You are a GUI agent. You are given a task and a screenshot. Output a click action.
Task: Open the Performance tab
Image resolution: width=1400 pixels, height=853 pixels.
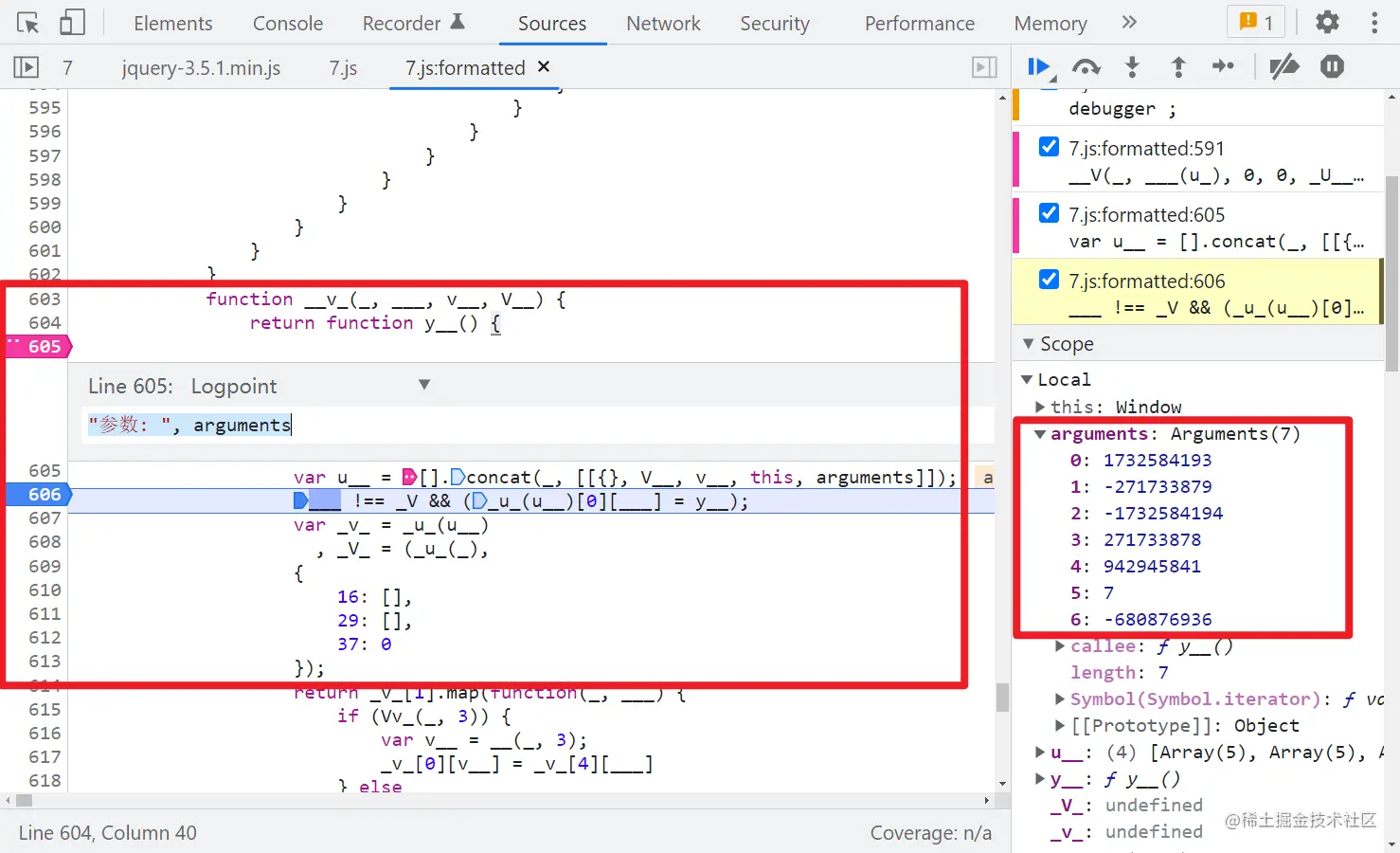click(x=920, y=23)
